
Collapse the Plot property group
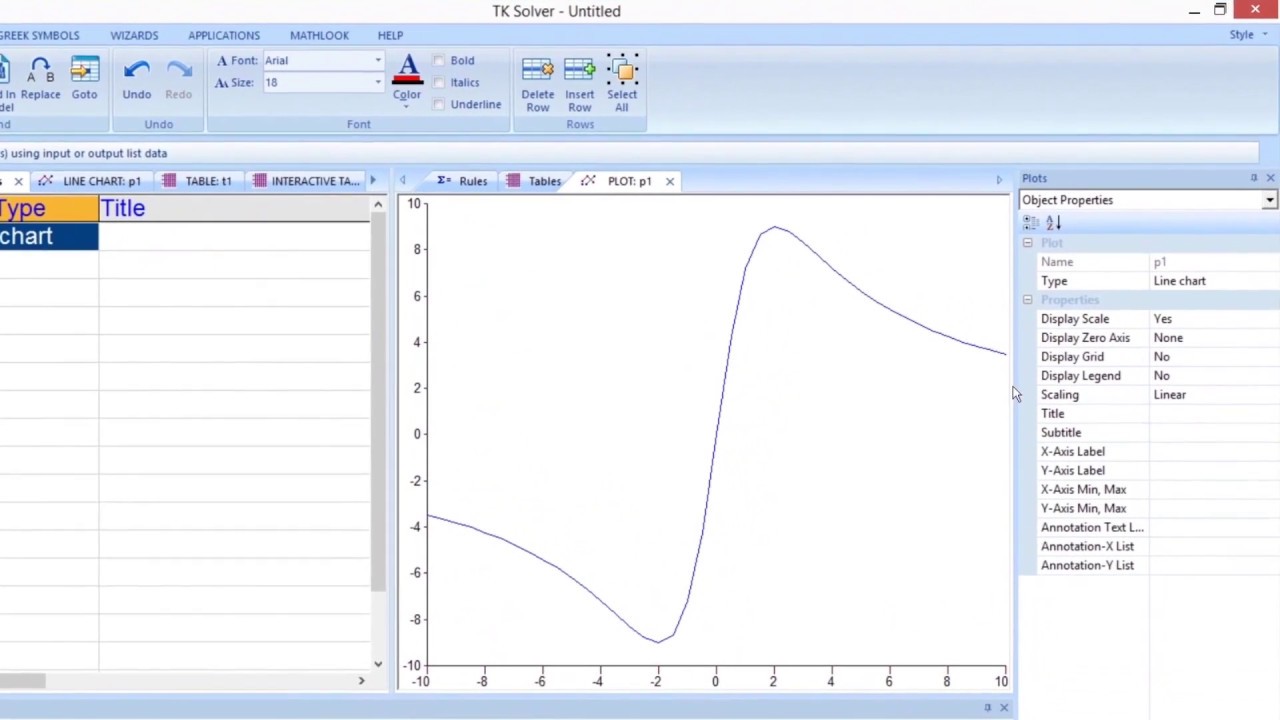click(x=1027, y=243)
